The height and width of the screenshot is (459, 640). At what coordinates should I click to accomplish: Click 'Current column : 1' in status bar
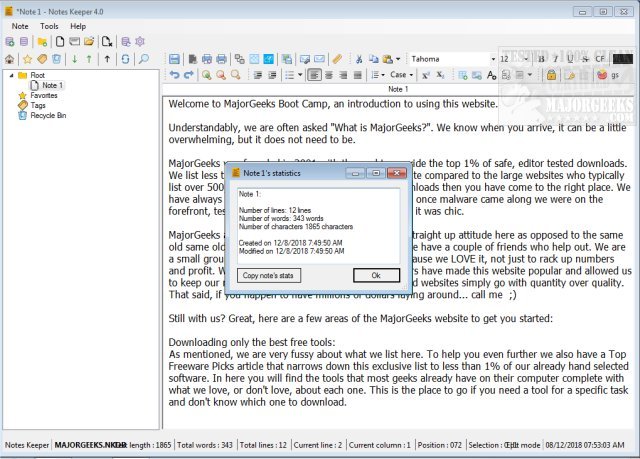click(380, 445)
